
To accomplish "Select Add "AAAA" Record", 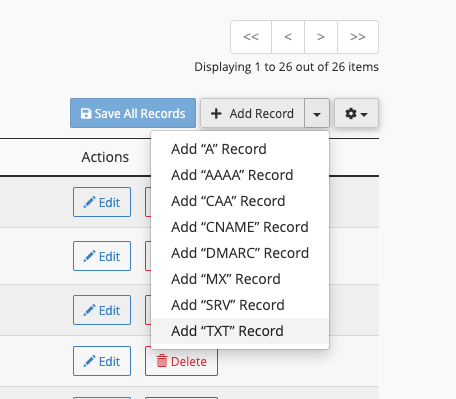I will pos(240,175).
